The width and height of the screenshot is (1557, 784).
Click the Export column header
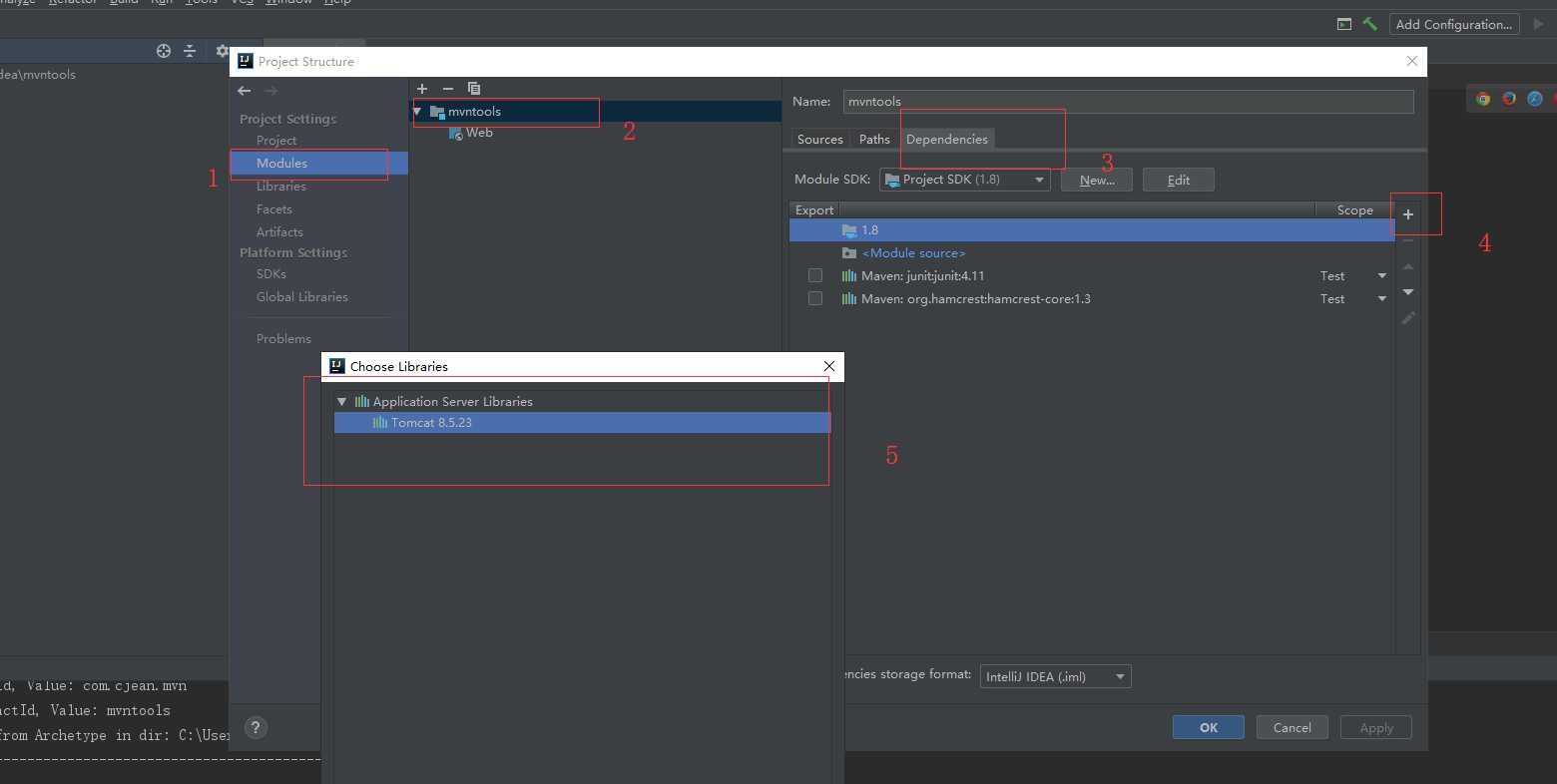(x=814, y=210)
